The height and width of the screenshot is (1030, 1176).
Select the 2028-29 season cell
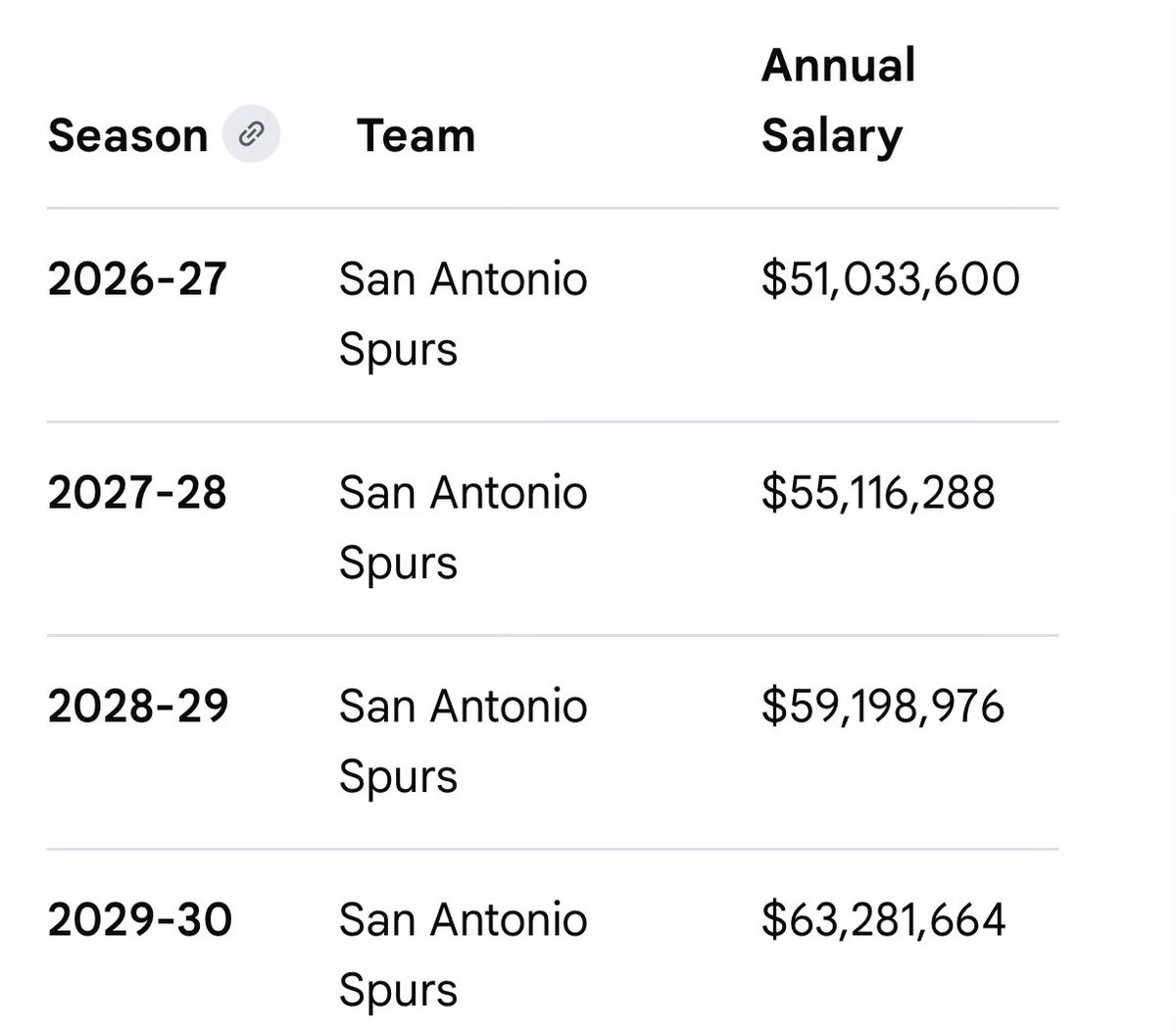(138, 707)
